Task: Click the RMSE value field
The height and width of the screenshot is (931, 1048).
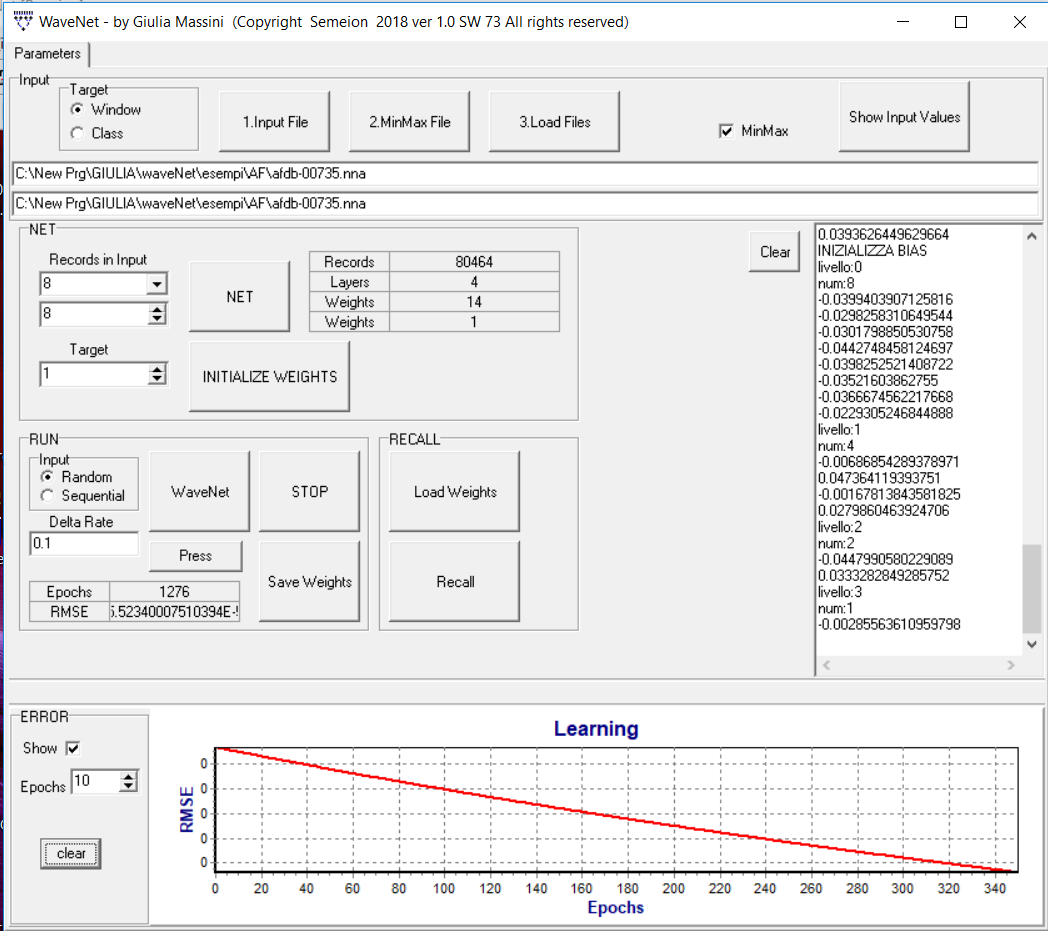Action: 174,612
